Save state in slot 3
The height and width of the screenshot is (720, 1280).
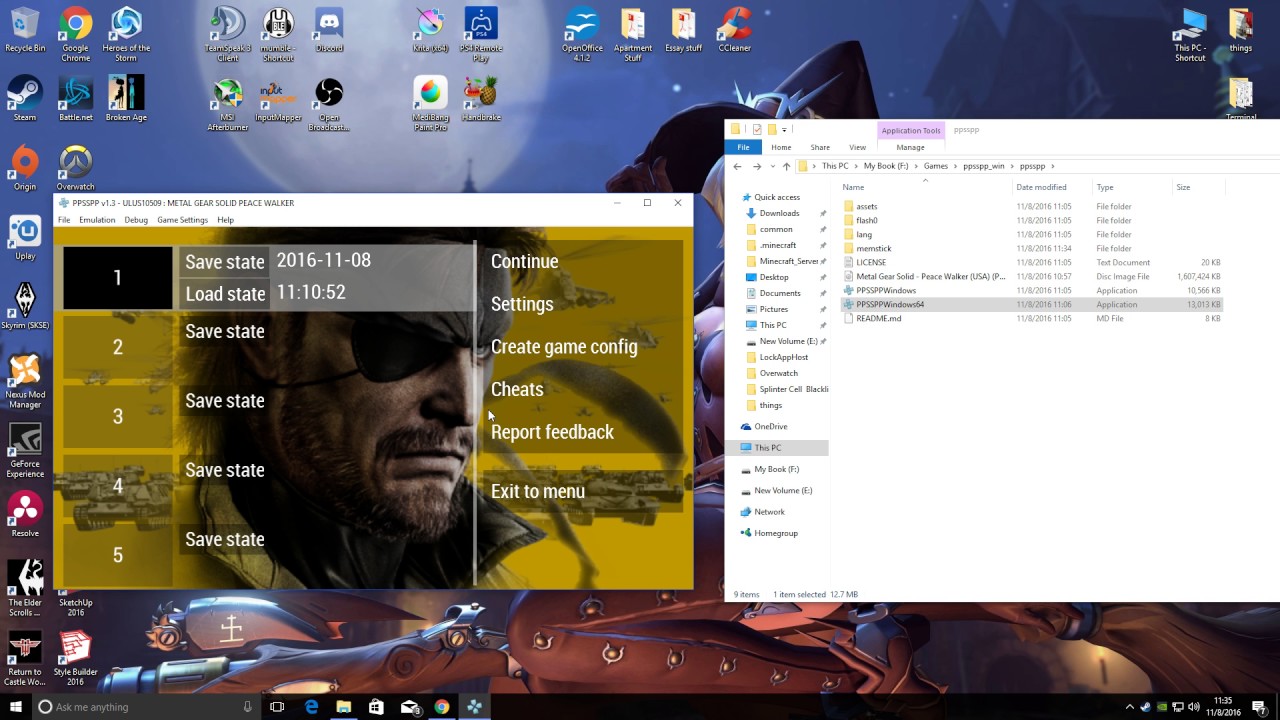coord(224,401)
